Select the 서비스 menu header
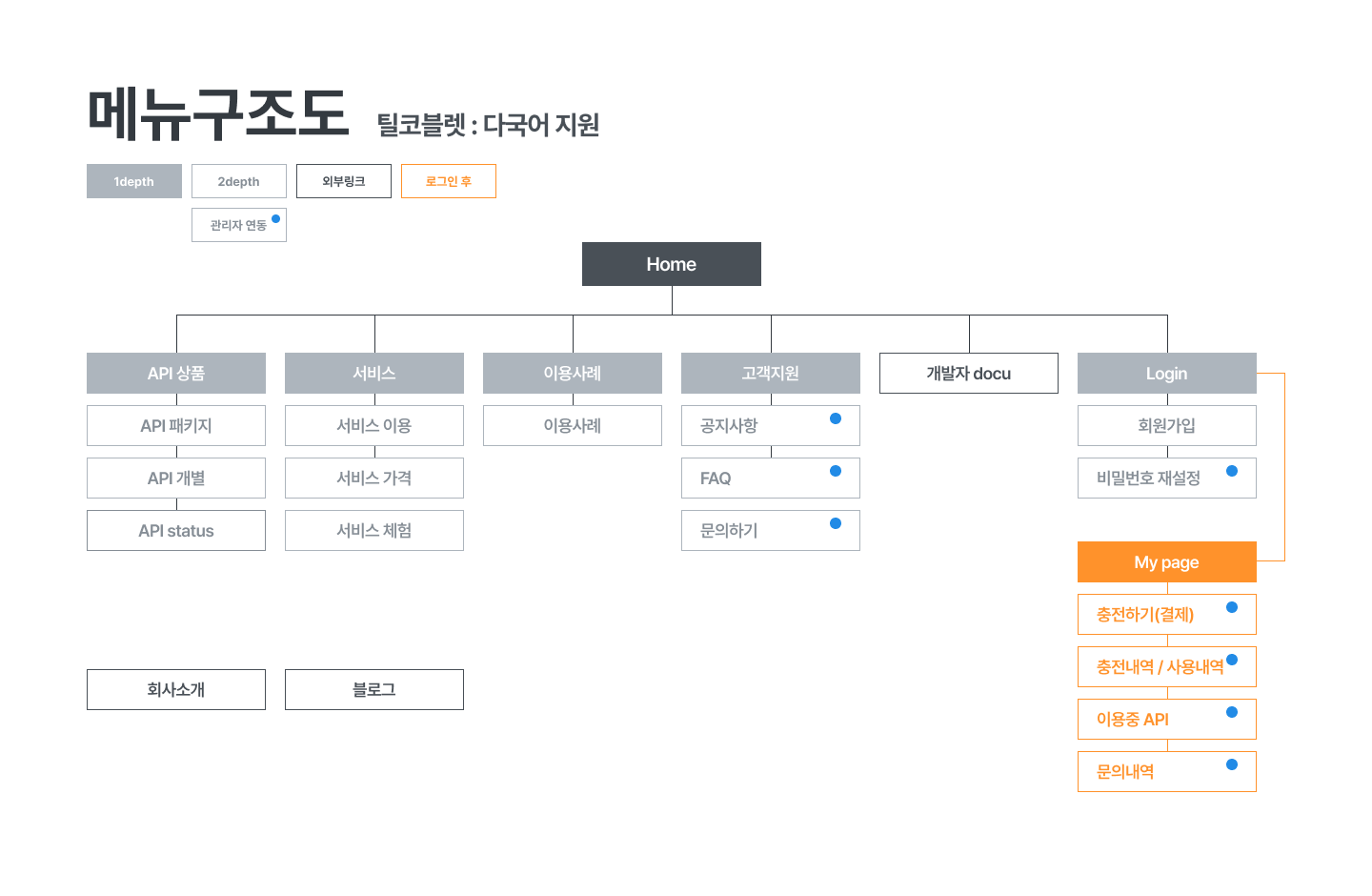 (x=374, y=374)
